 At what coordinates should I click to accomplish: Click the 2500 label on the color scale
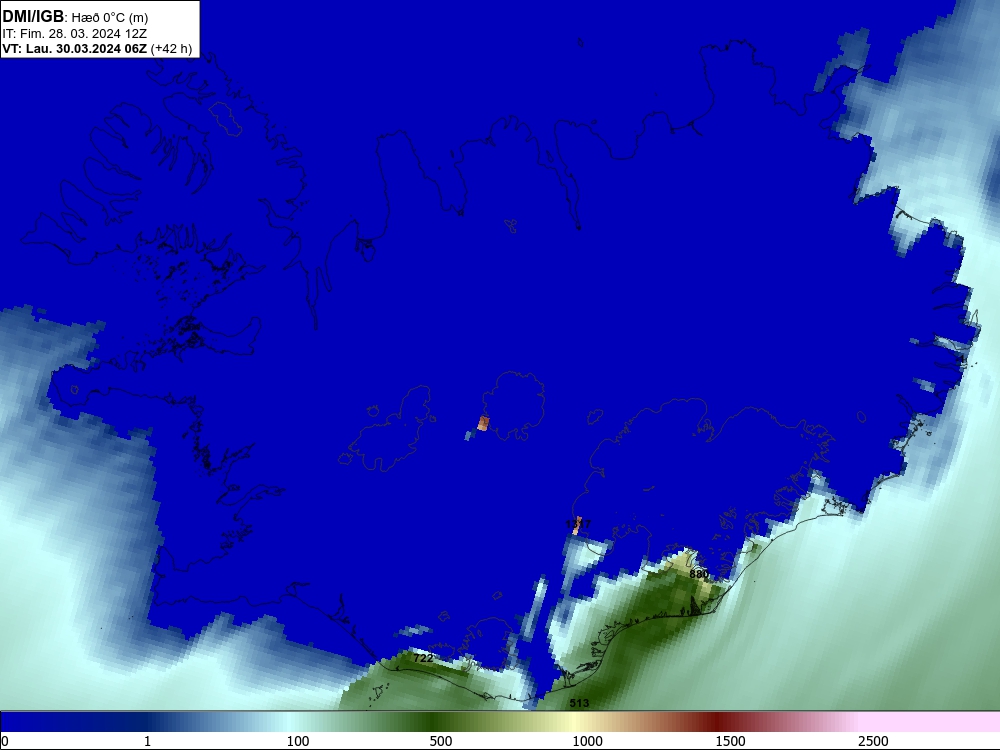873,741
